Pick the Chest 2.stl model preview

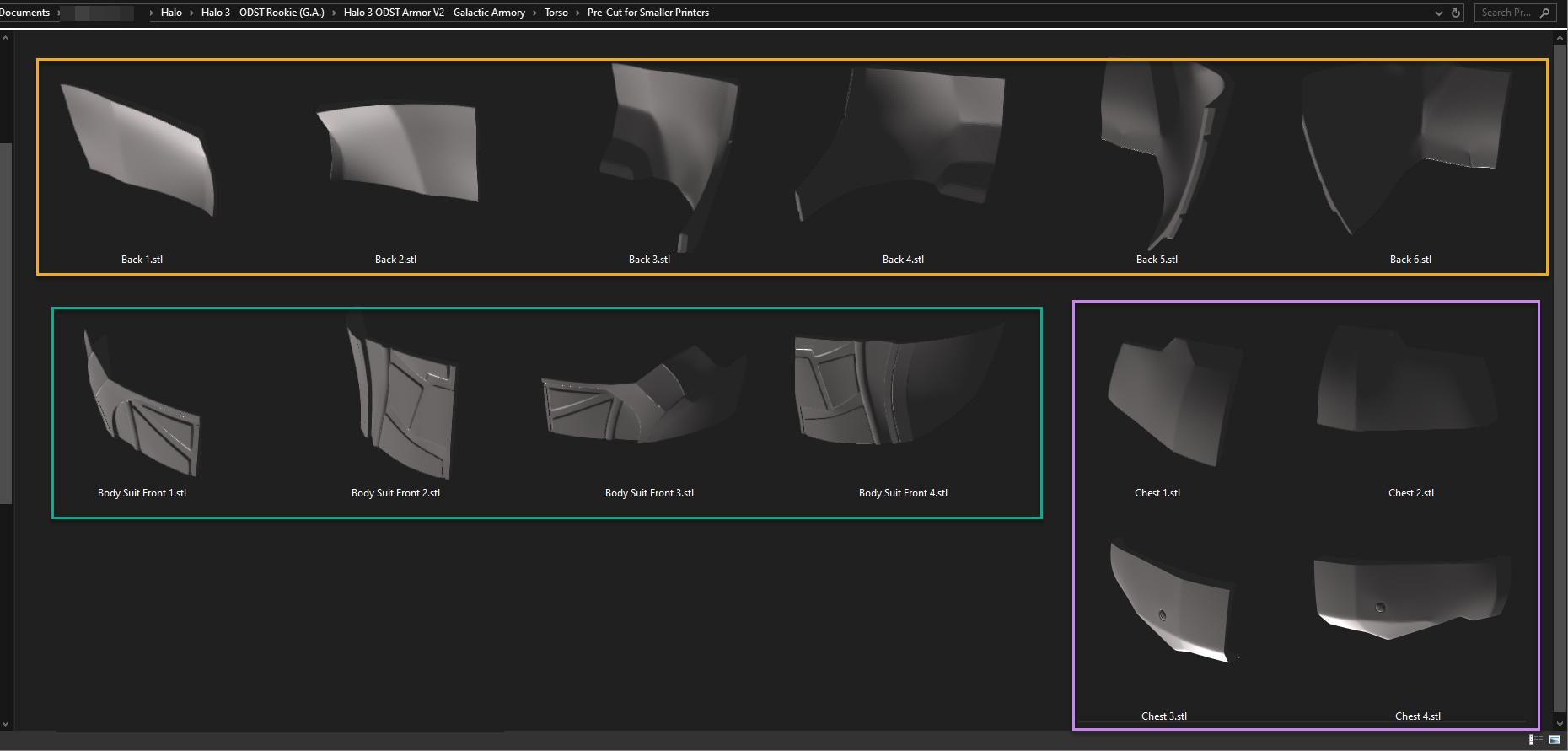1407,378
